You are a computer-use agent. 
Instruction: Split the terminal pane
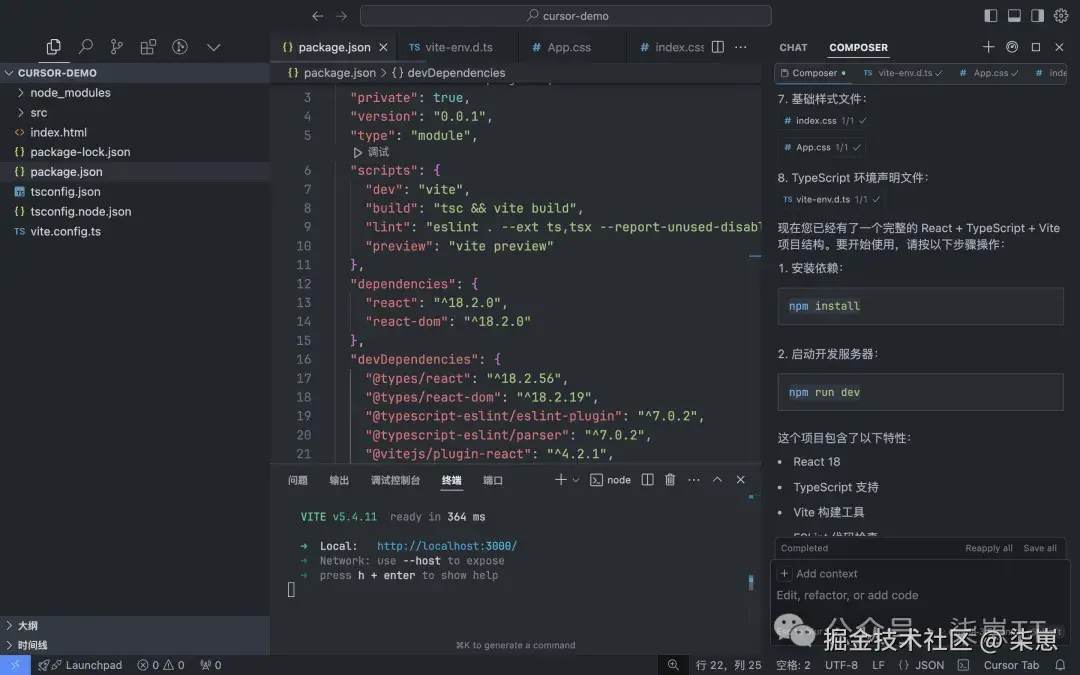tap(647, 479)
